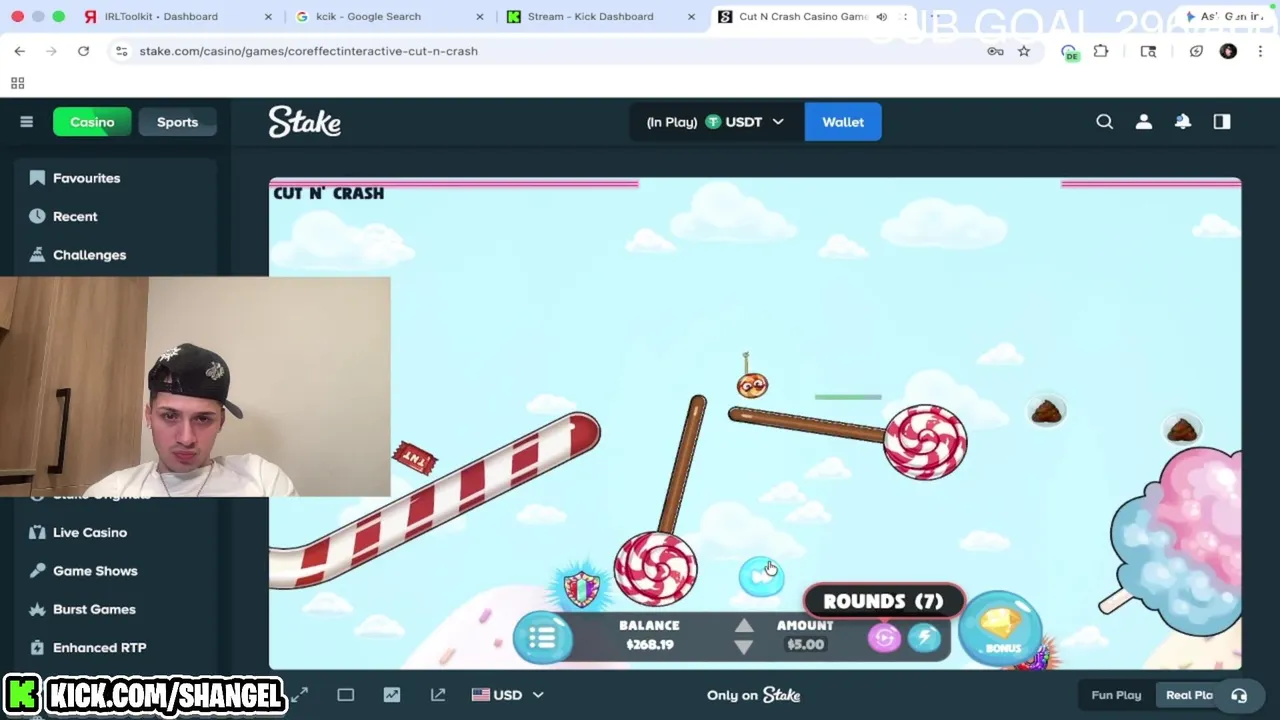Reload the Stake page

[83, 51]
